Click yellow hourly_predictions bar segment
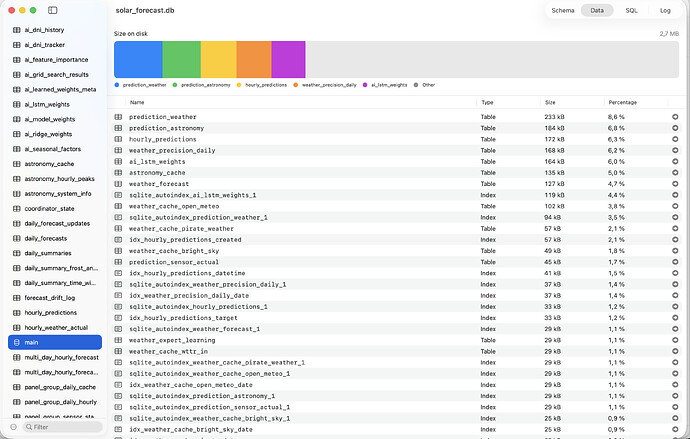This screenshot has height=439, width=690. 219,59
